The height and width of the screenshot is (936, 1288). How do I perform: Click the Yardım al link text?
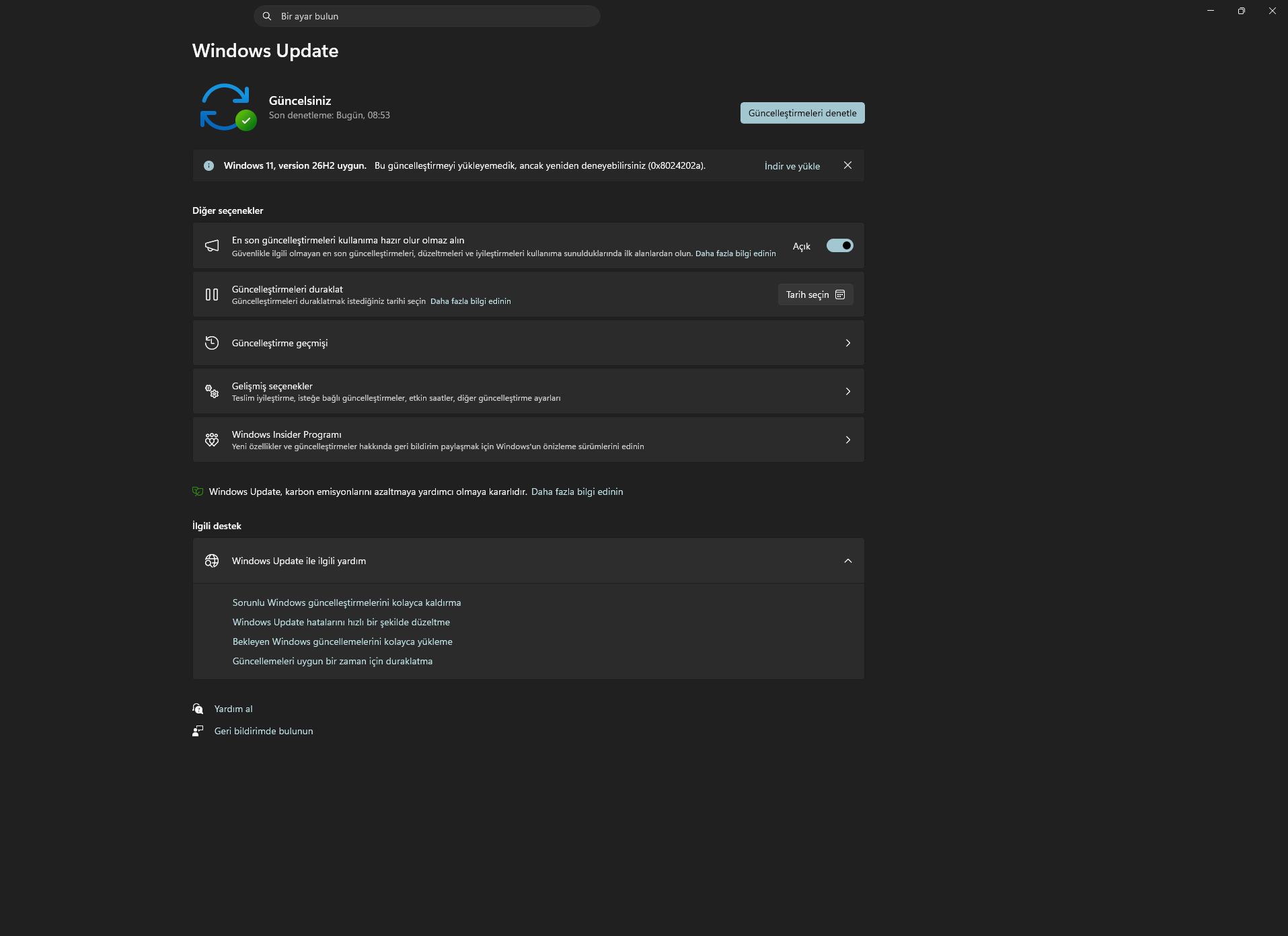[x=233, y=709]
